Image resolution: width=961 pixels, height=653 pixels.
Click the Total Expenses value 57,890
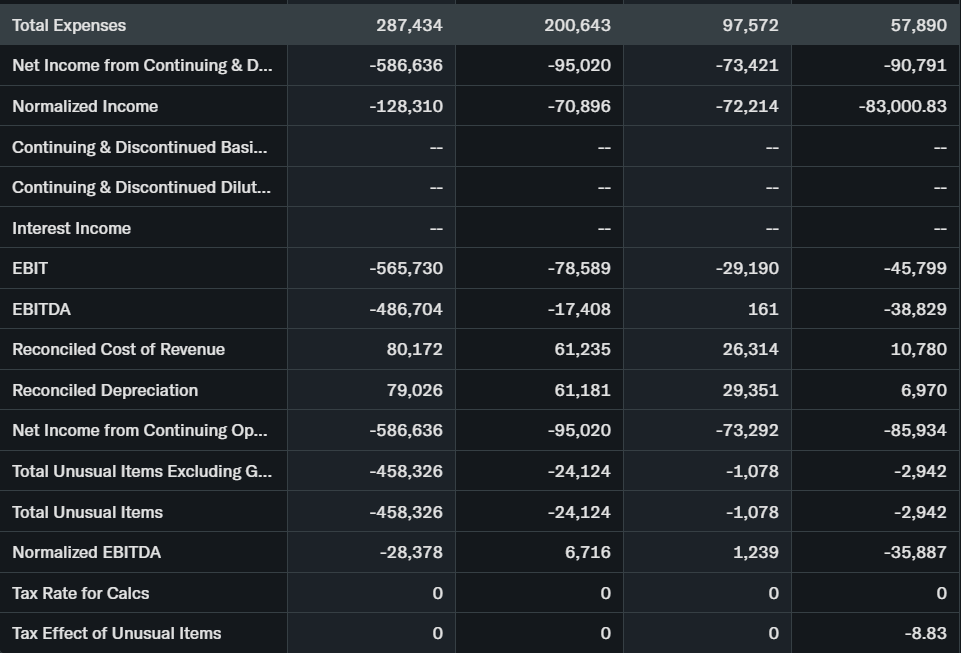click(x=918, y=25)
